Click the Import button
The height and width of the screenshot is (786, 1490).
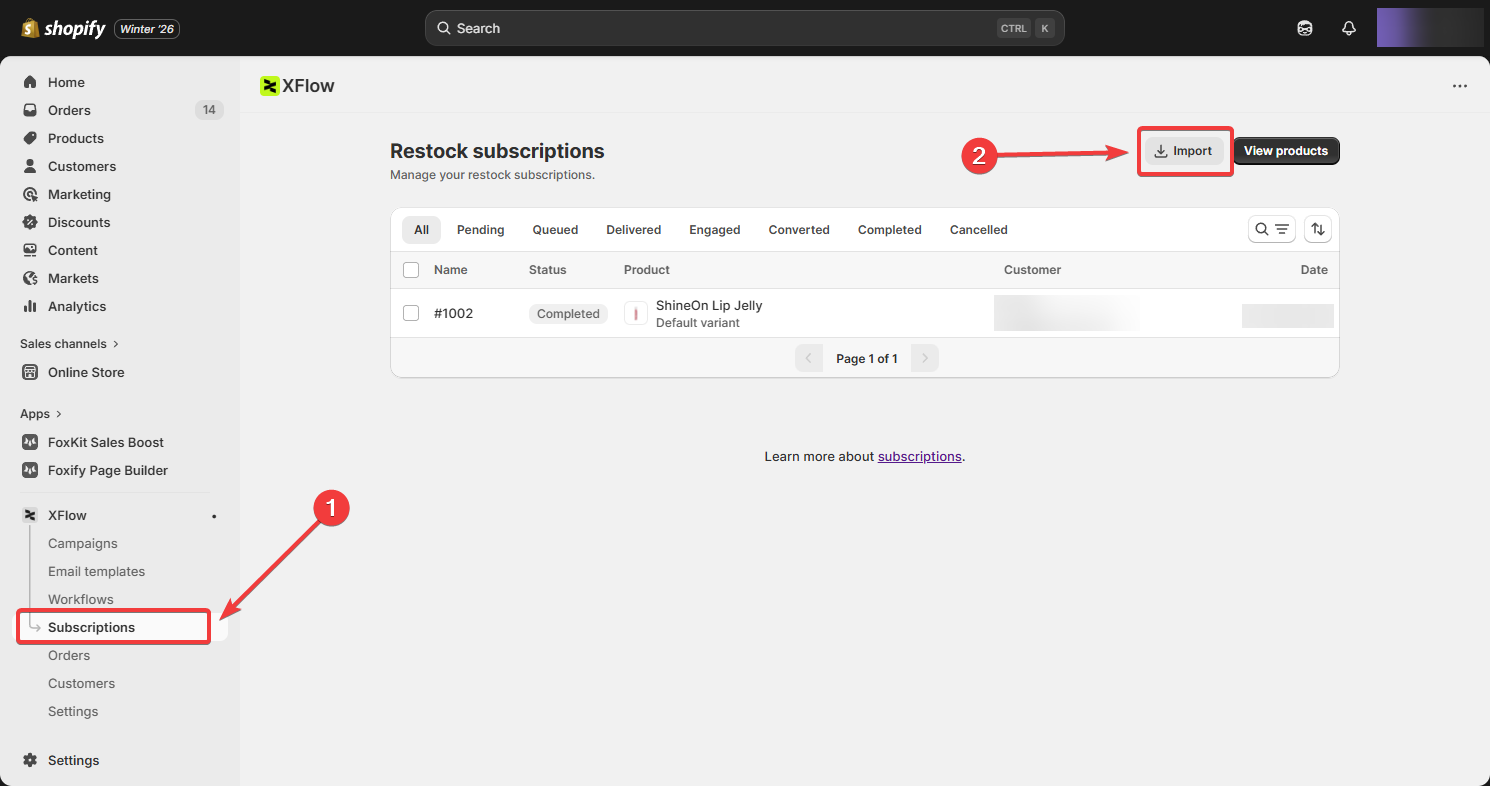point(1183,151)
